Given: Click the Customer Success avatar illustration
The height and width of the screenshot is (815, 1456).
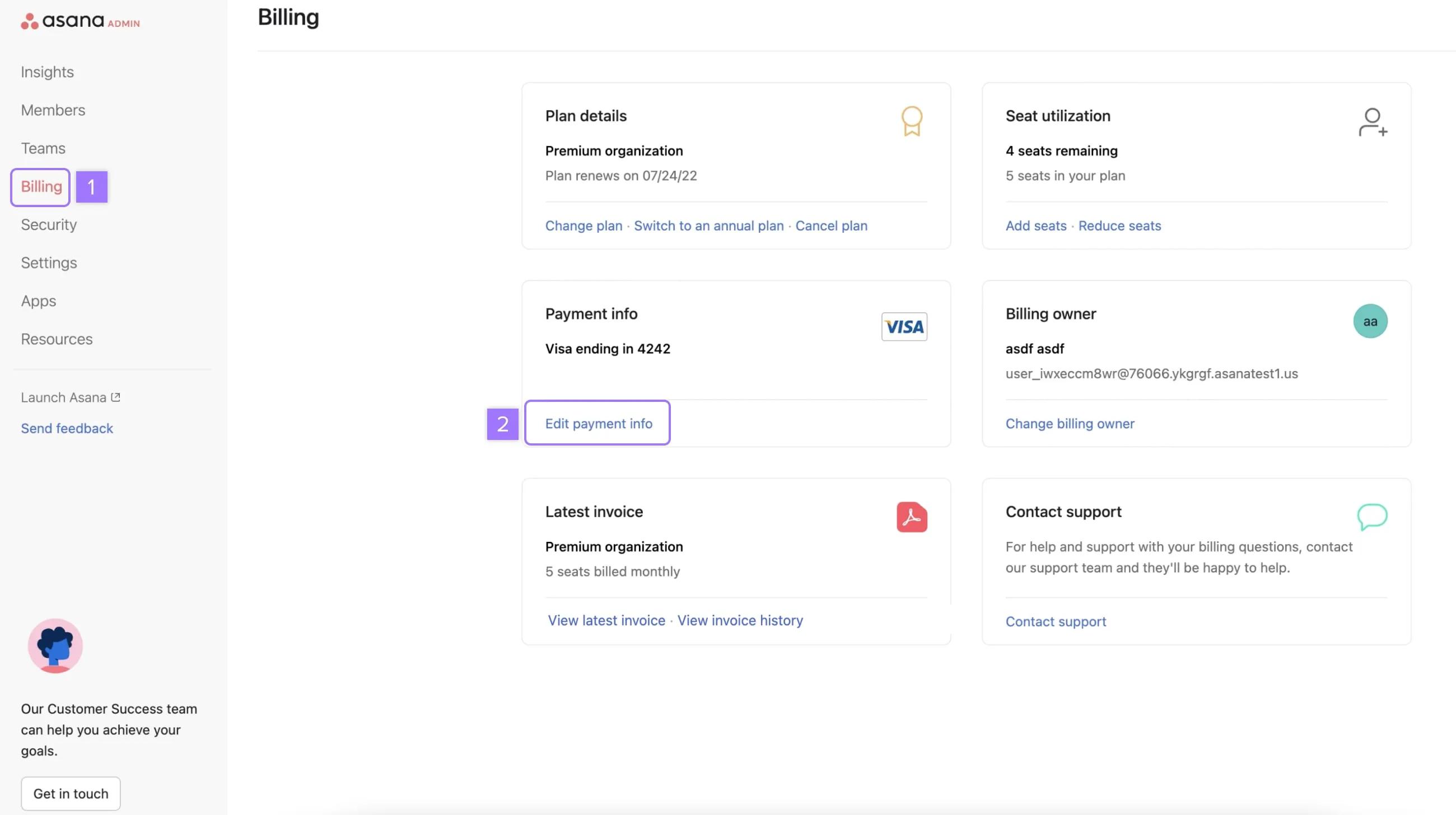Looking at the screenshot, I should pos(55,645).
